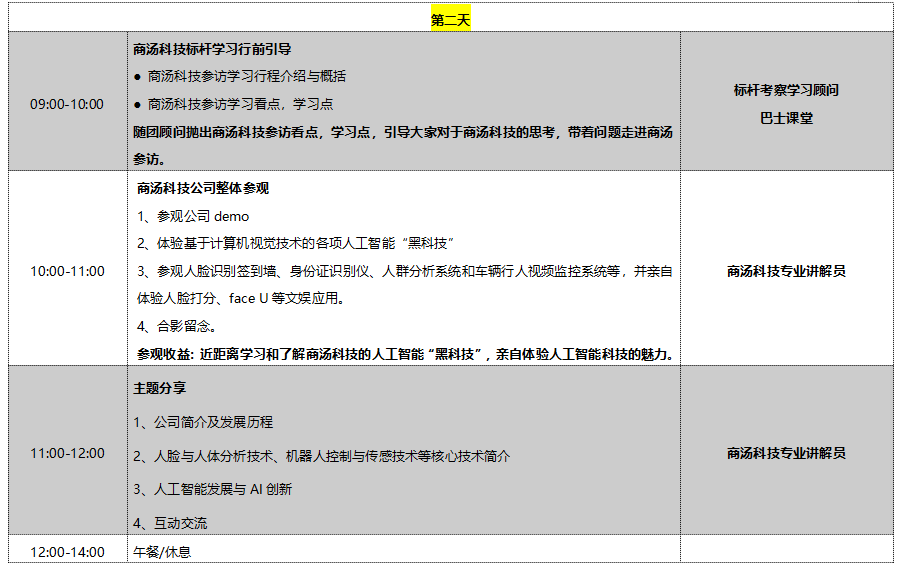Click the 商汤科技公司整体参观 title
This screenshot has height=568, width=902.
pos(203,188)
